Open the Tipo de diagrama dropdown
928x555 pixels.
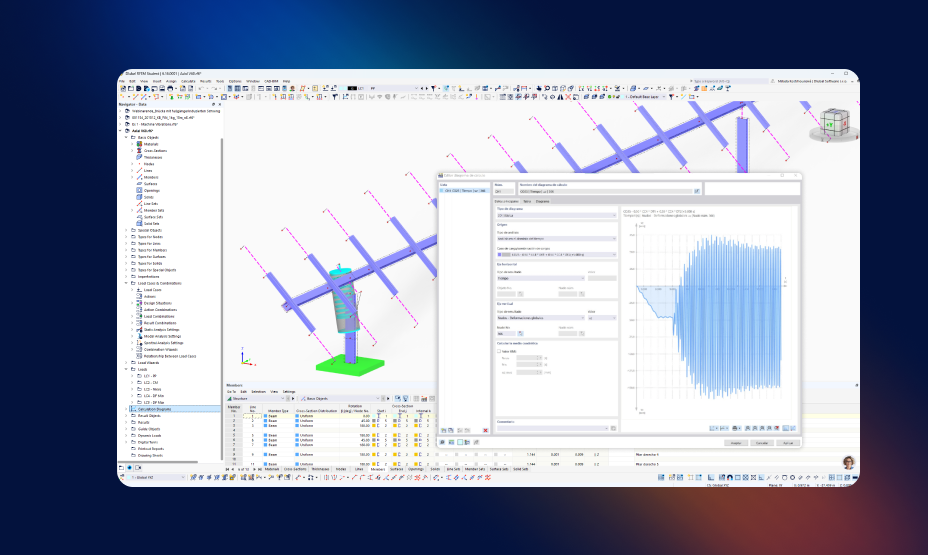[x=556, y=215]
